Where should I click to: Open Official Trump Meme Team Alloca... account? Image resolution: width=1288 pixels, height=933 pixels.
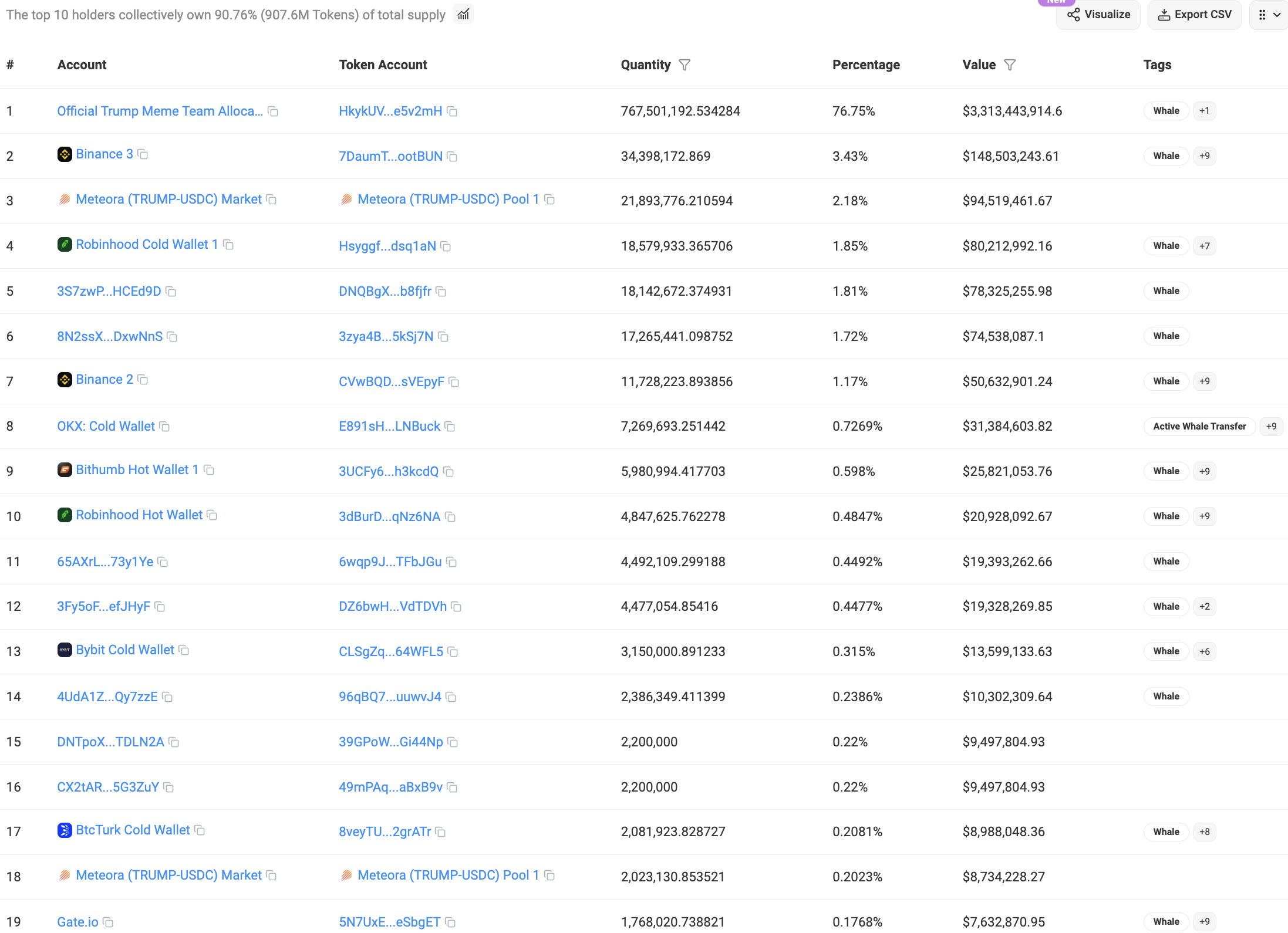pos(160,111)
